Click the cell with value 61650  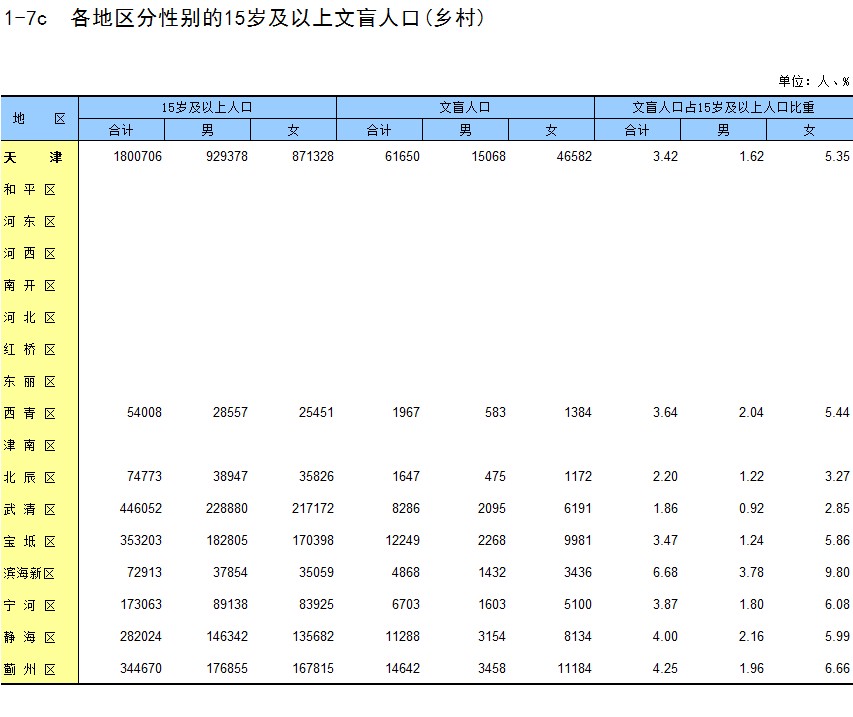403,157
